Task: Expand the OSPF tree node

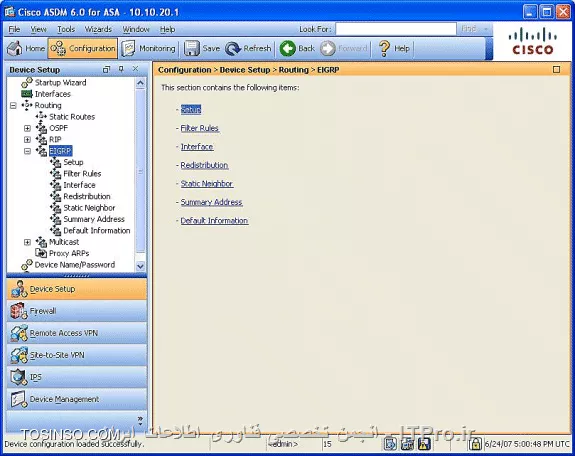Action: 27,128
